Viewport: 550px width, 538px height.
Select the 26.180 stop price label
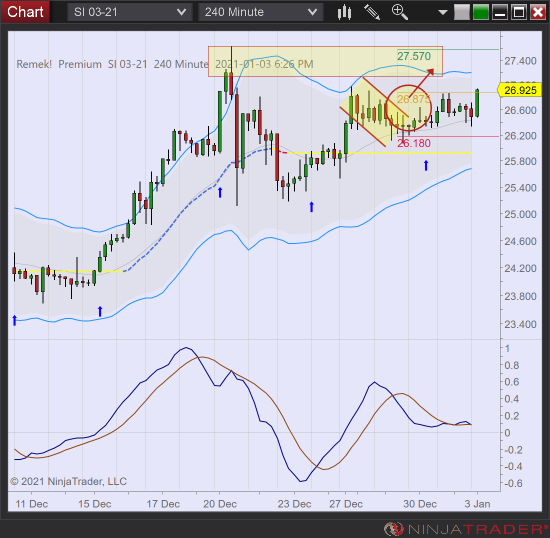click(x=414, y=143)
